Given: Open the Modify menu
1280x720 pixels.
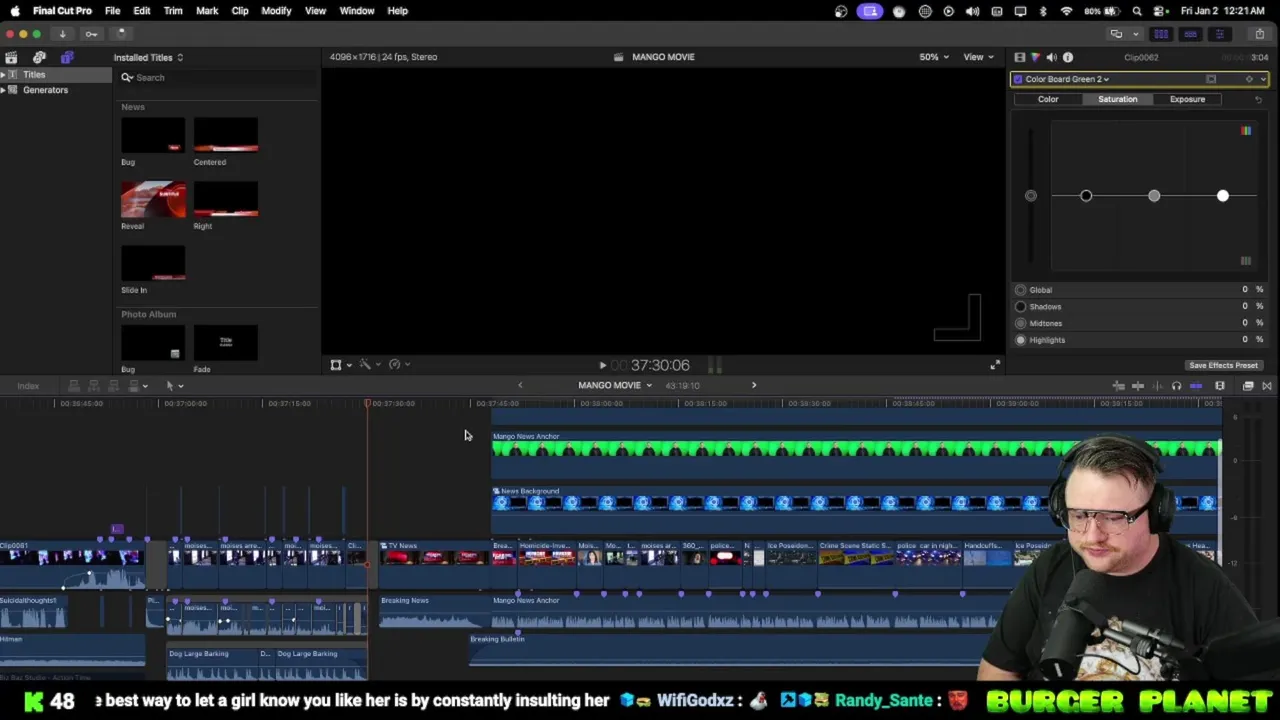Looking at the screenshot, I should (x=276, y=11).
